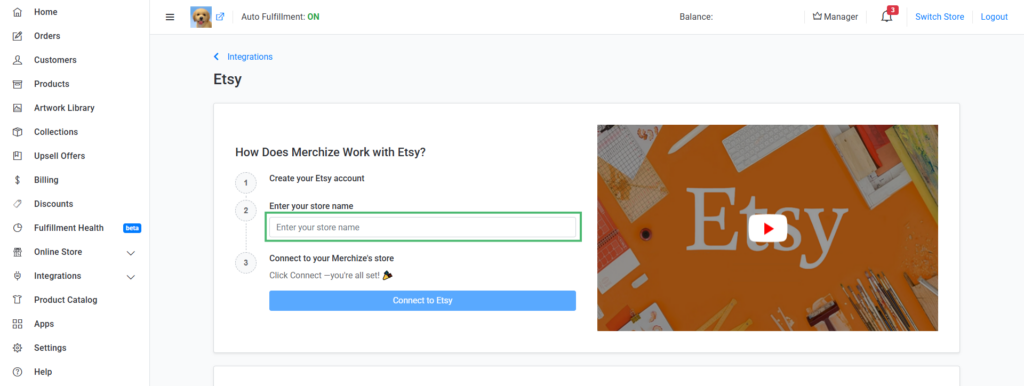Open Product Catalog shirt icon
Image resolution: width=1024 pixels, height=386 pixels.
click(x=18, y=300)
